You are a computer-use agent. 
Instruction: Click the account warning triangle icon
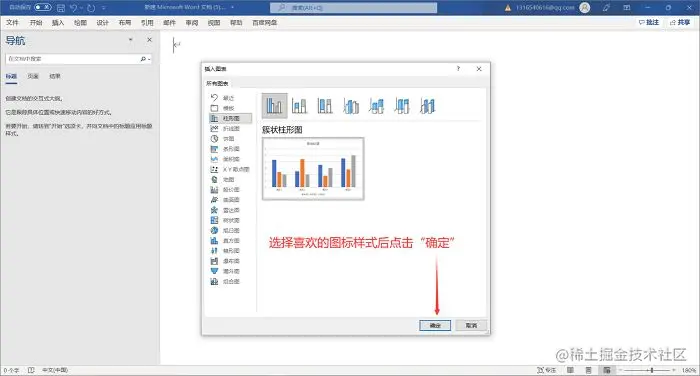pyautogui.click(x=508, y=8)
